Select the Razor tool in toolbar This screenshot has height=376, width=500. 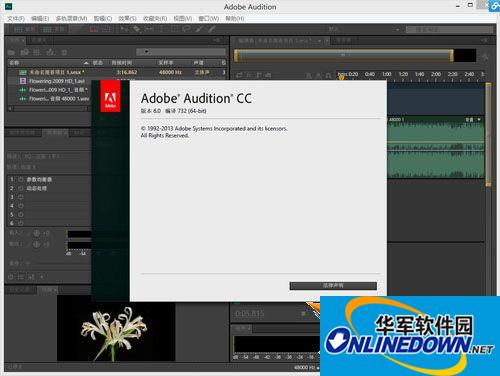tap(136, 29)
